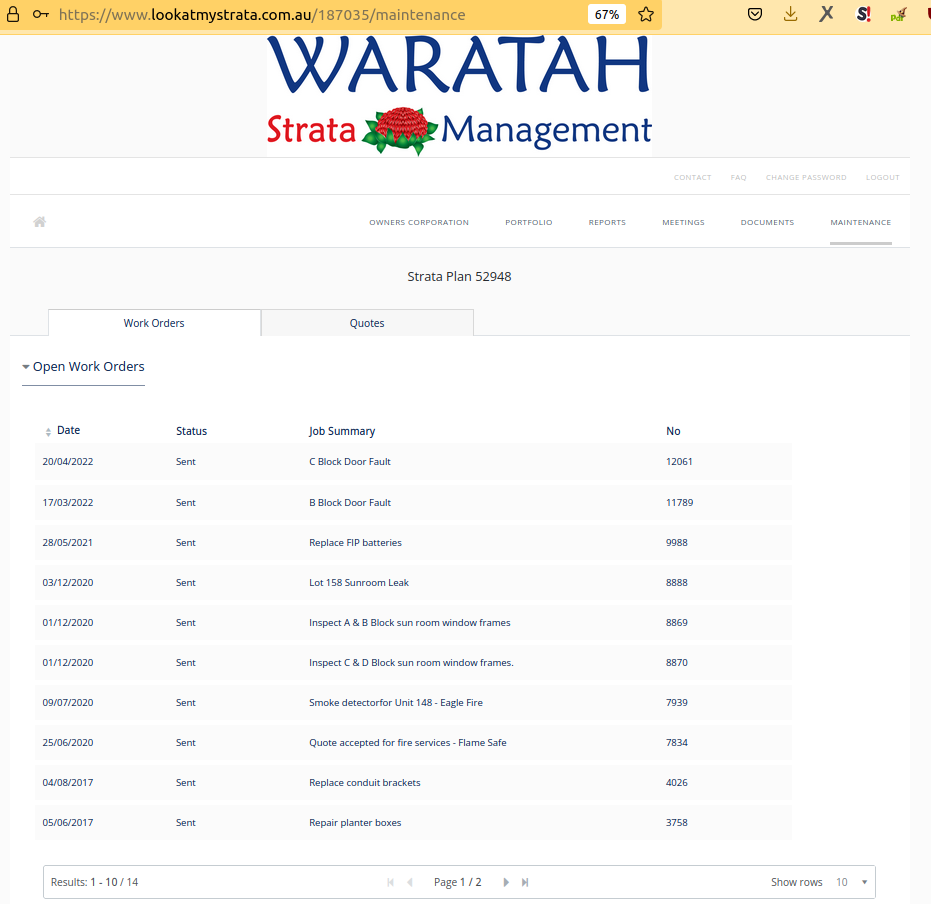Viewport: 931px width, 904px height.
Task: Sort by the Status column header
Action: [191, 431]
